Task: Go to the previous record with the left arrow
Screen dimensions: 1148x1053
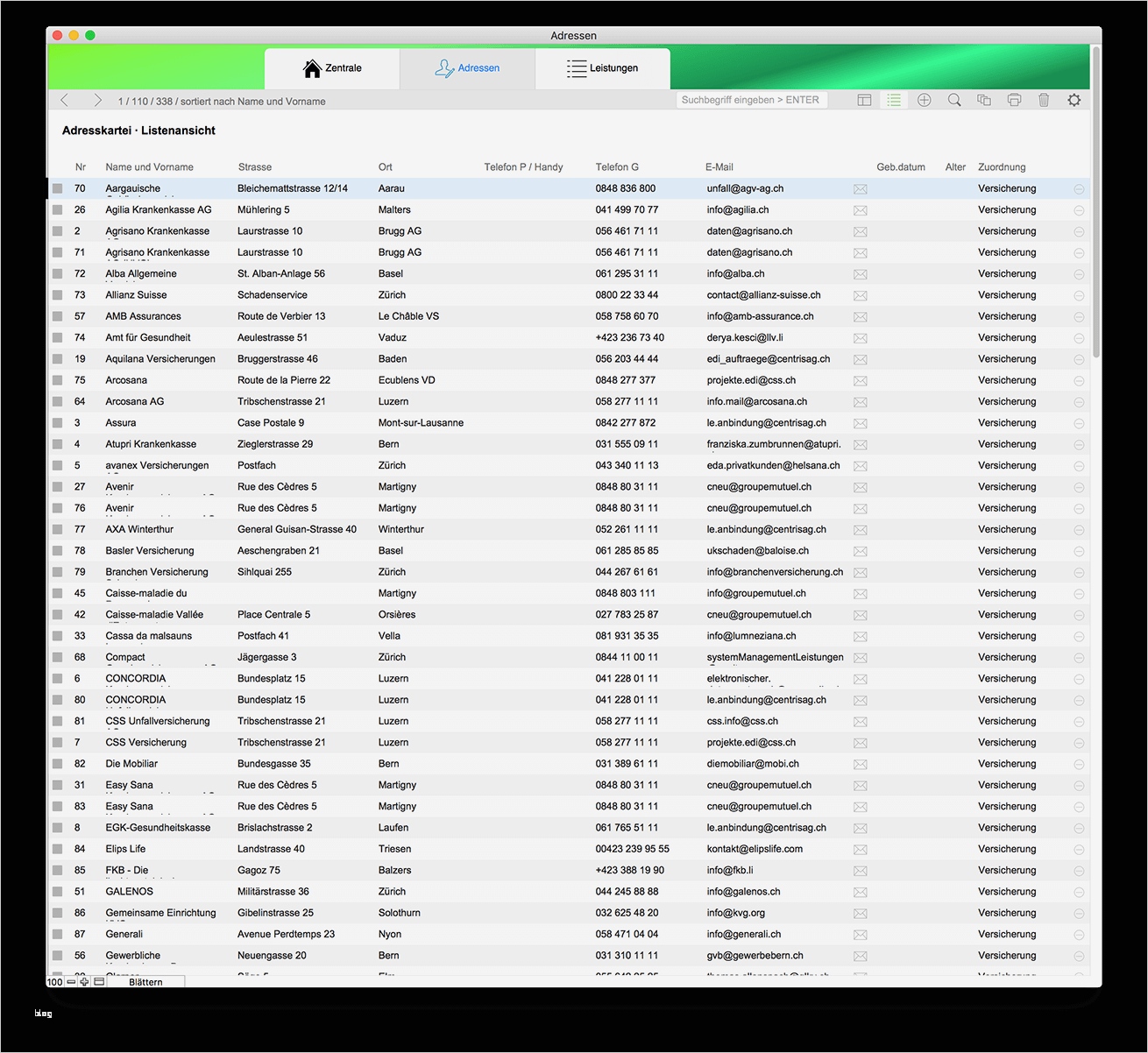Action: click(x=64, y=101)
